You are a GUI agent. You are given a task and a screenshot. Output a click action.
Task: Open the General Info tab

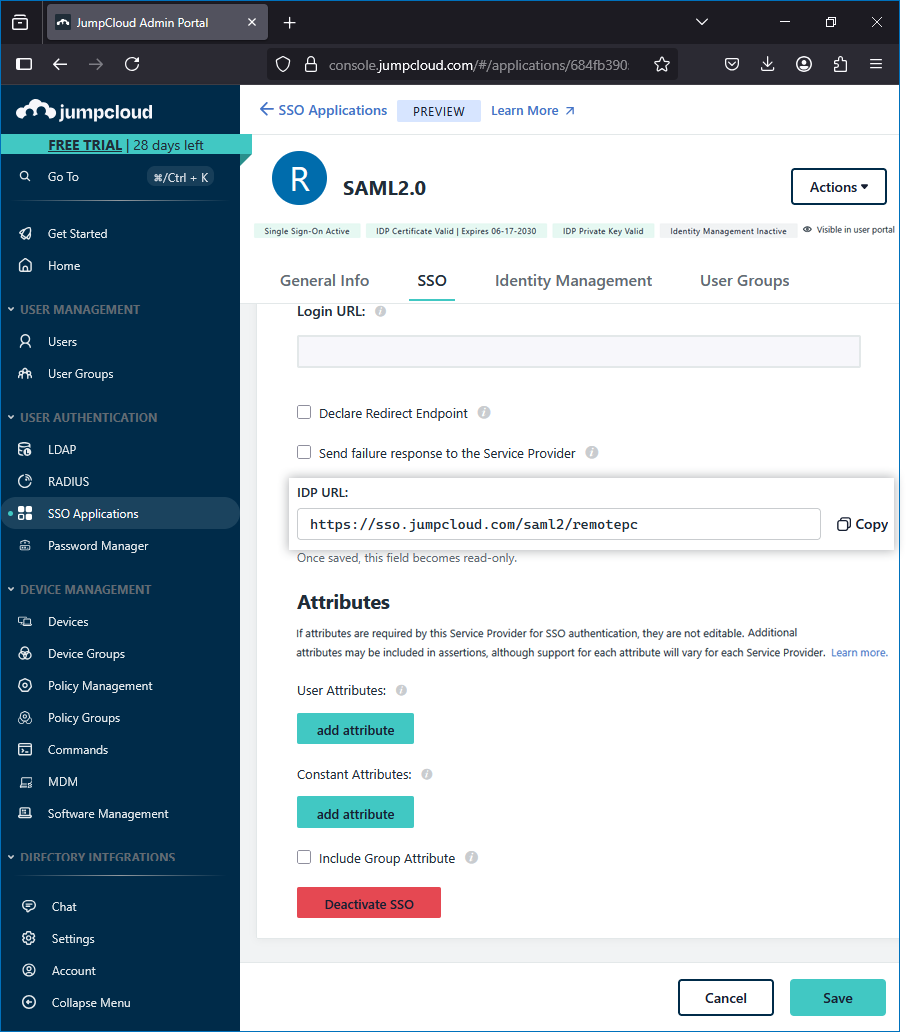coord(324,281)
